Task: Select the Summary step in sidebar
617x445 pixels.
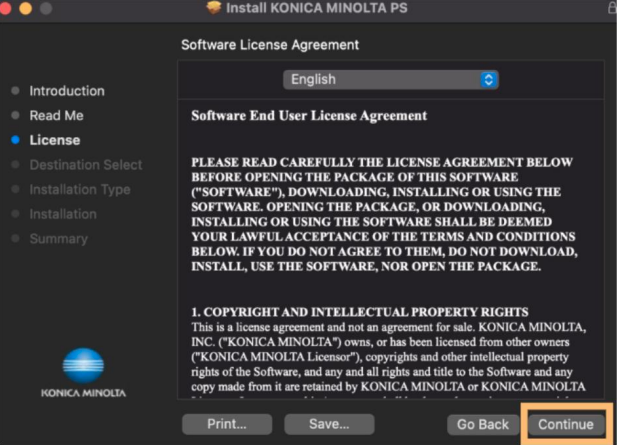Action: (x=59, y=239)
